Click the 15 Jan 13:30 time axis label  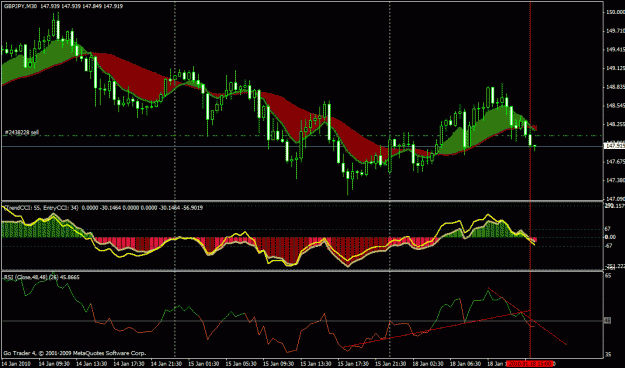(x=316, y=364)
